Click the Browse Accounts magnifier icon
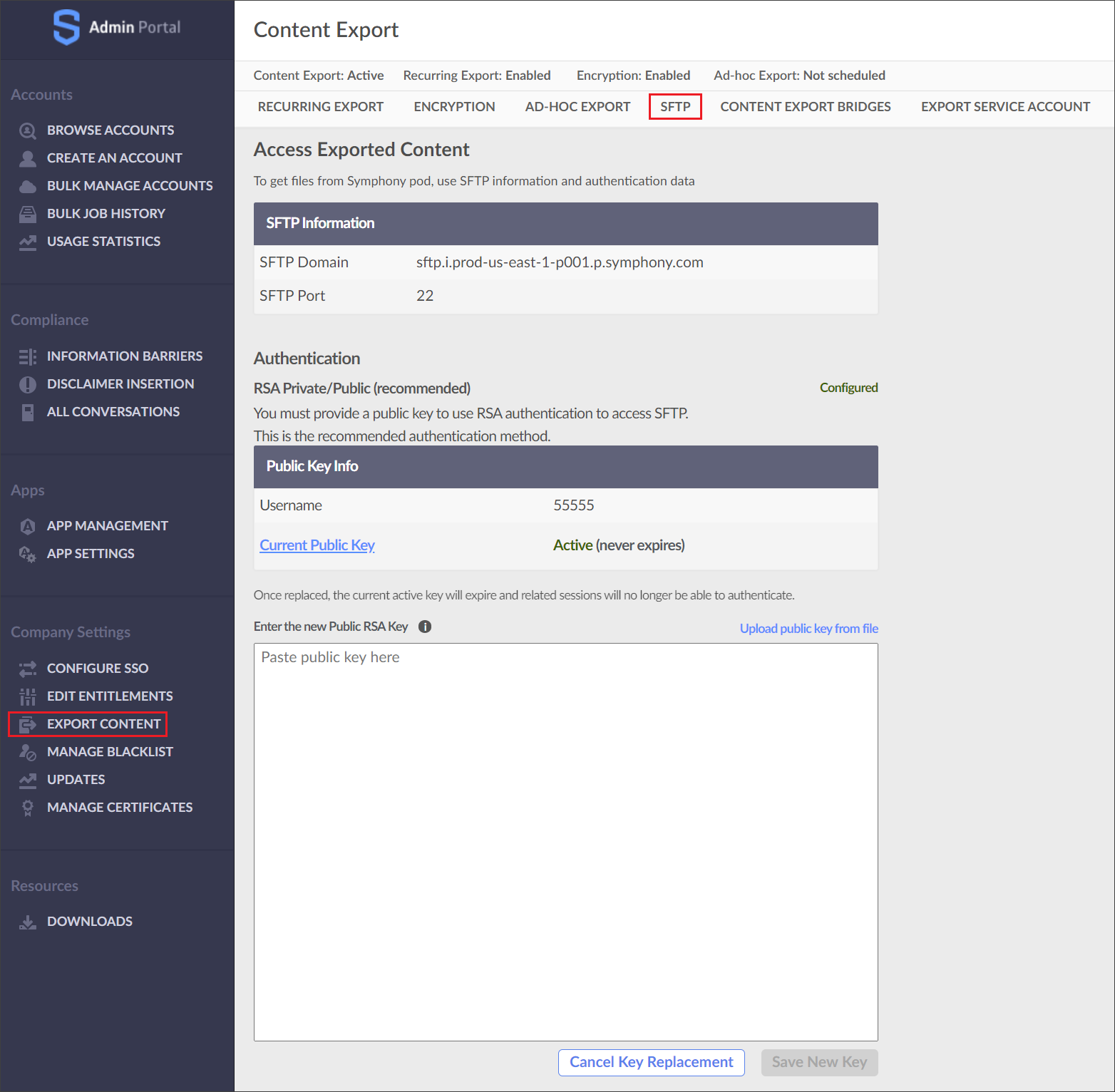This screenshot has height=1092, width=1115. 28,130
